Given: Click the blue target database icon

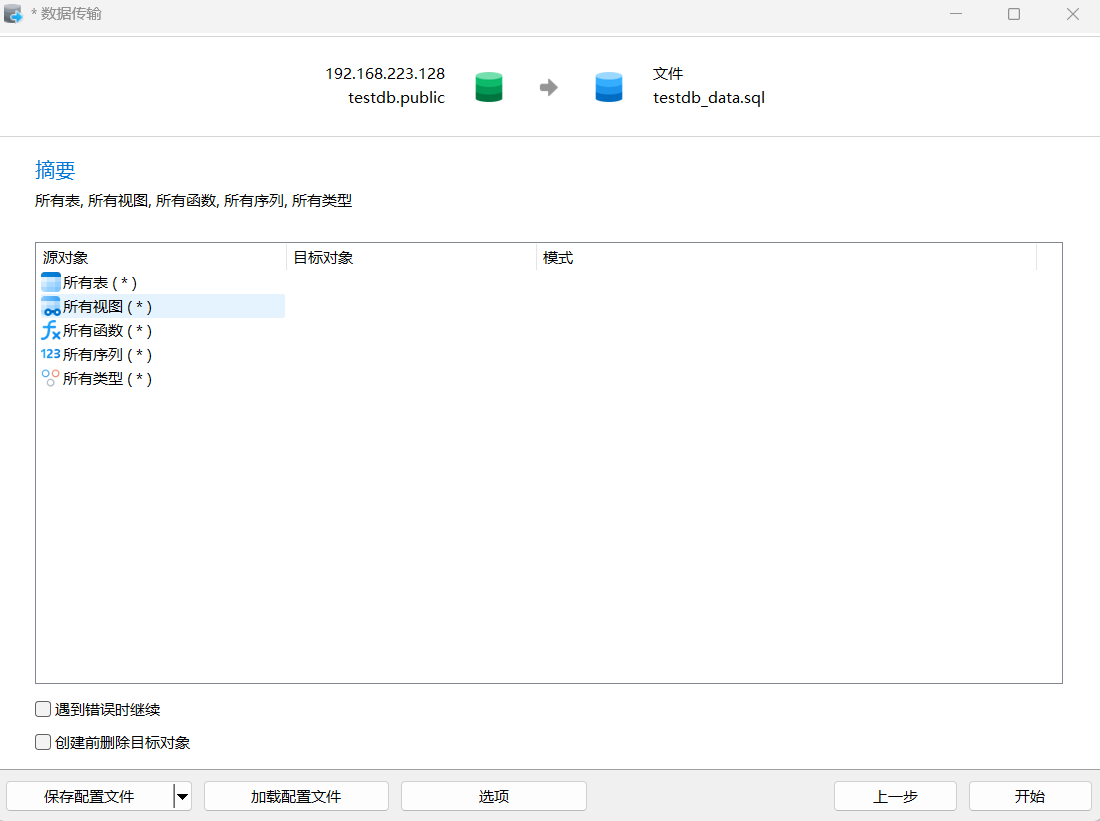Looking at the screenshot, I should click(609, 87).
